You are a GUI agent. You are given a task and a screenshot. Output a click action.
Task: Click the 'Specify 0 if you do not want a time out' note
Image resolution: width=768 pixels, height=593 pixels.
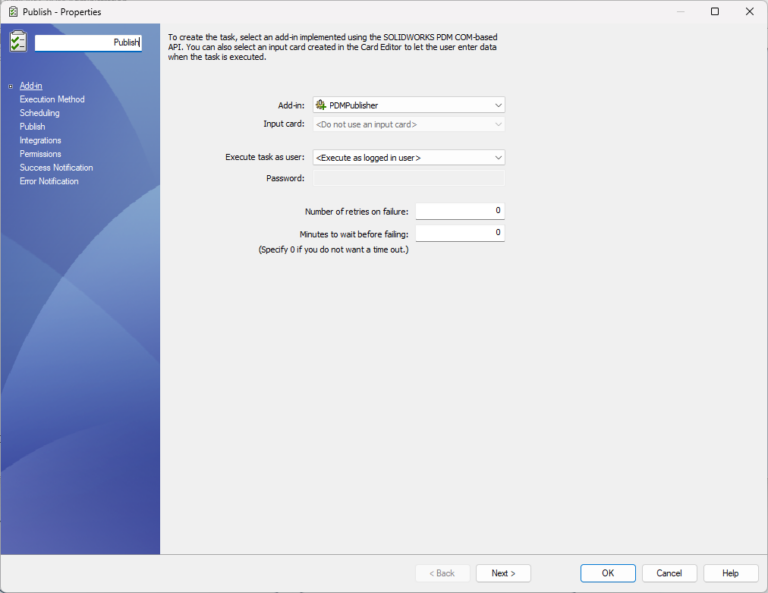pyautogui.click(x=333, y=250)
